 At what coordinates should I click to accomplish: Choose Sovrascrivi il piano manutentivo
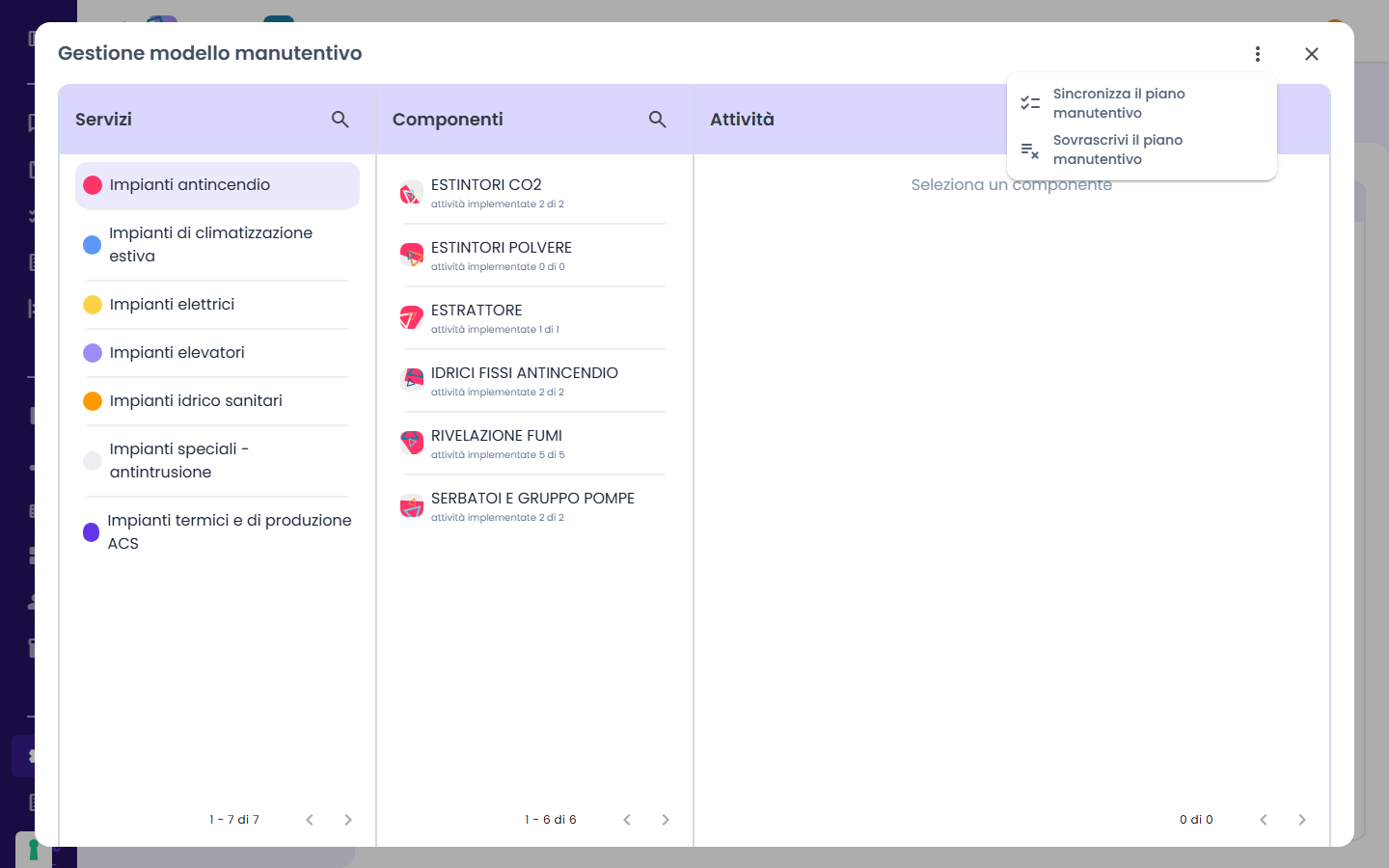(1142, 149)
